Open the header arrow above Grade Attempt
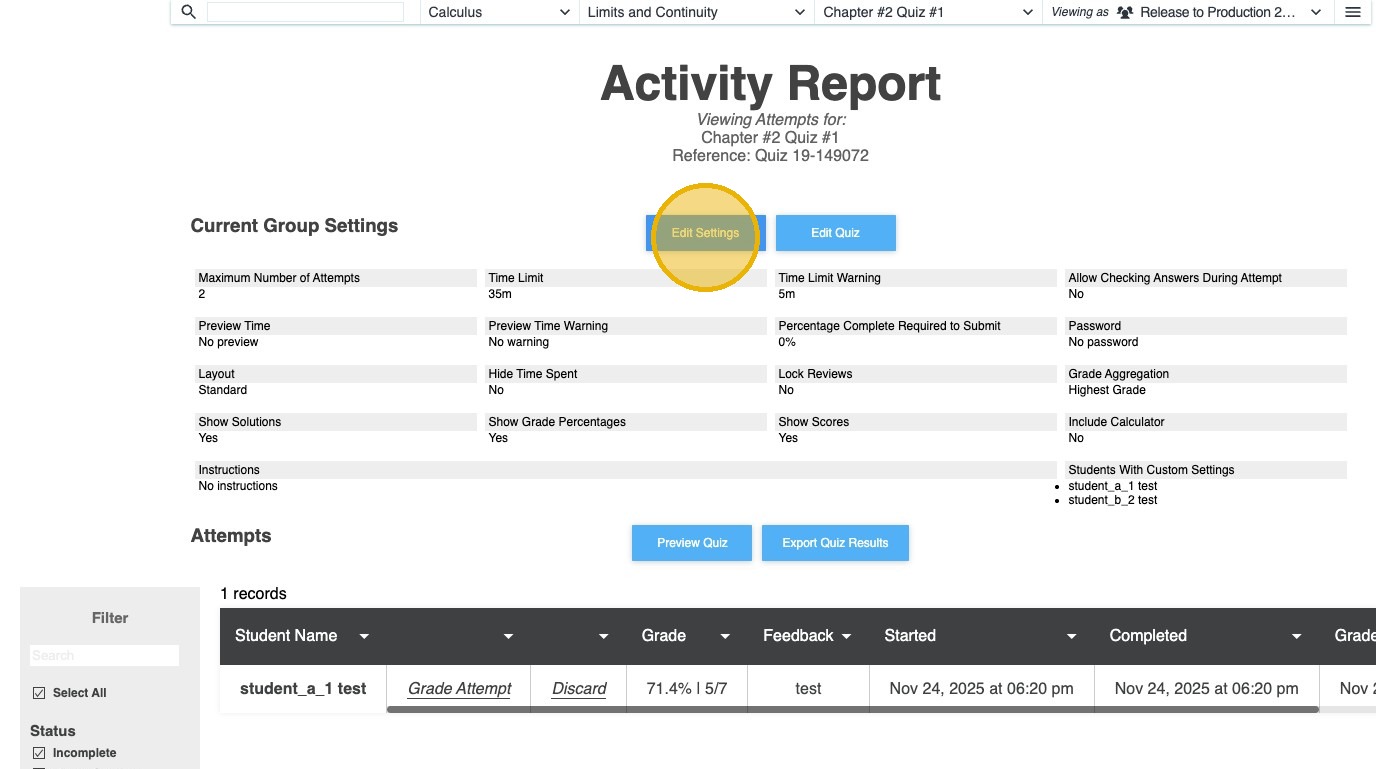1376x769 pixels. (x=508, y=636)
